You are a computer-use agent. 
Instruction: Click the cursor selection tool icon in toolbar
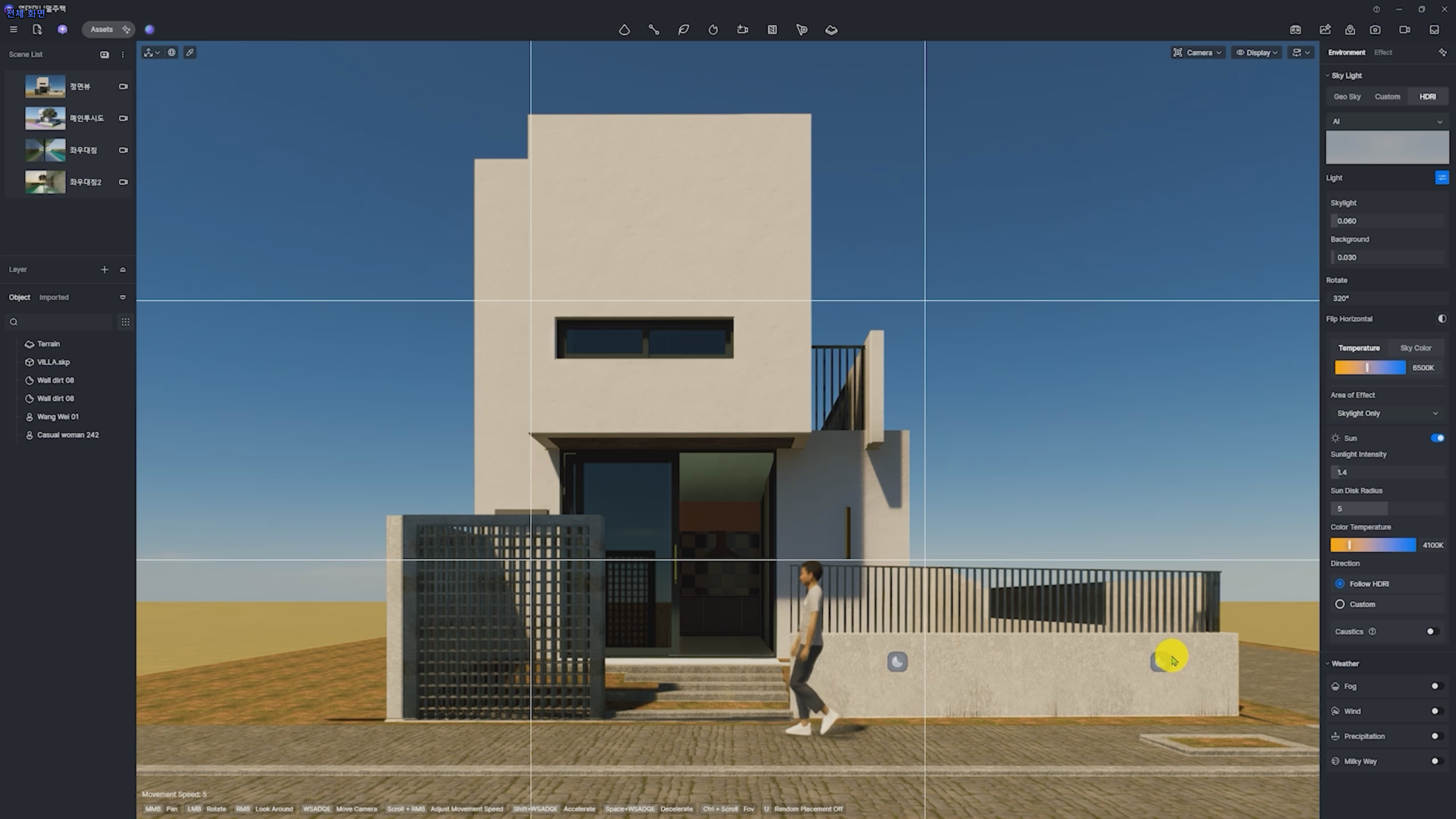coord(802,30)
